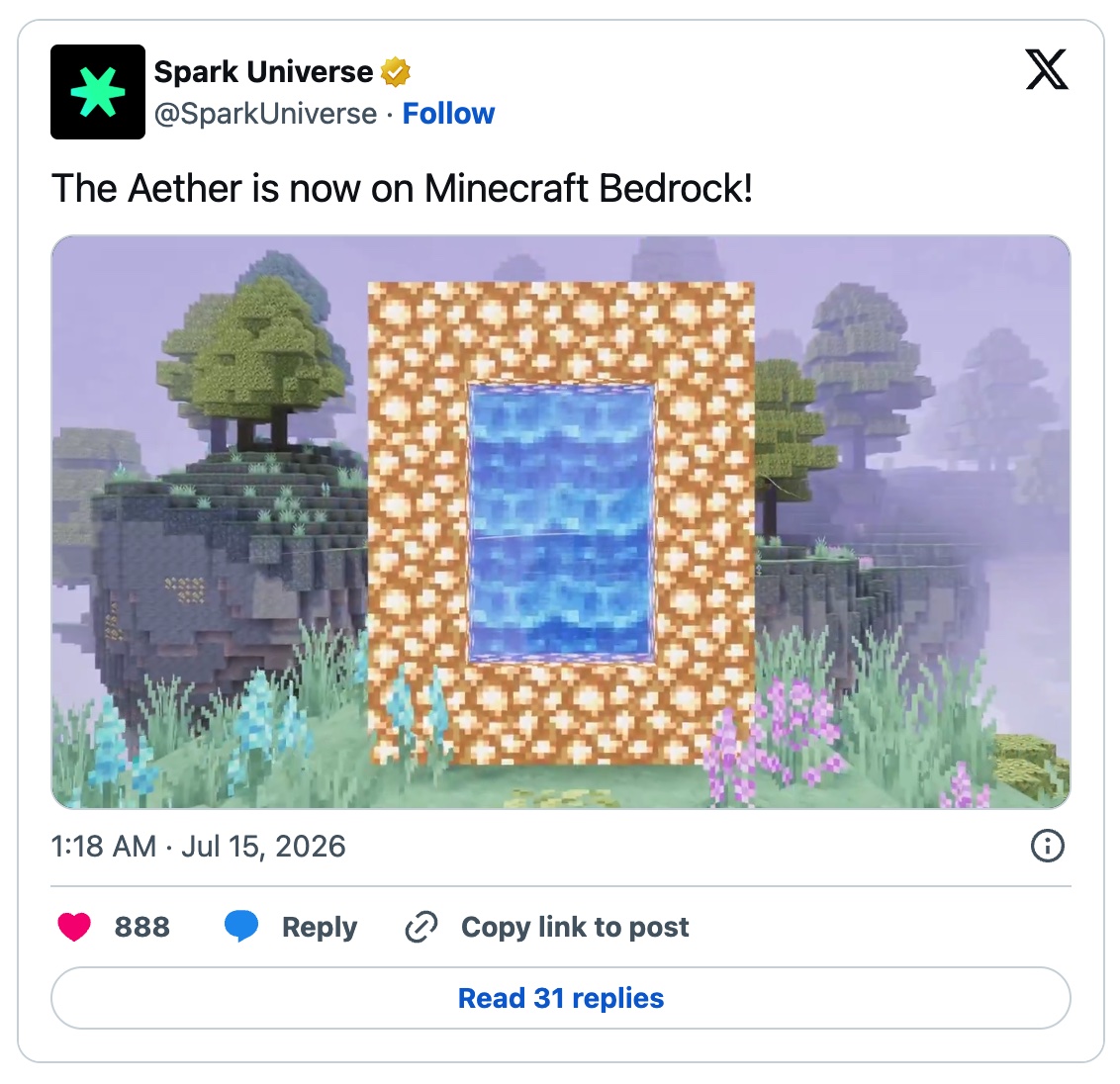Click the 888 likes count
The image size is (1120, 1084).
(142, 927)
